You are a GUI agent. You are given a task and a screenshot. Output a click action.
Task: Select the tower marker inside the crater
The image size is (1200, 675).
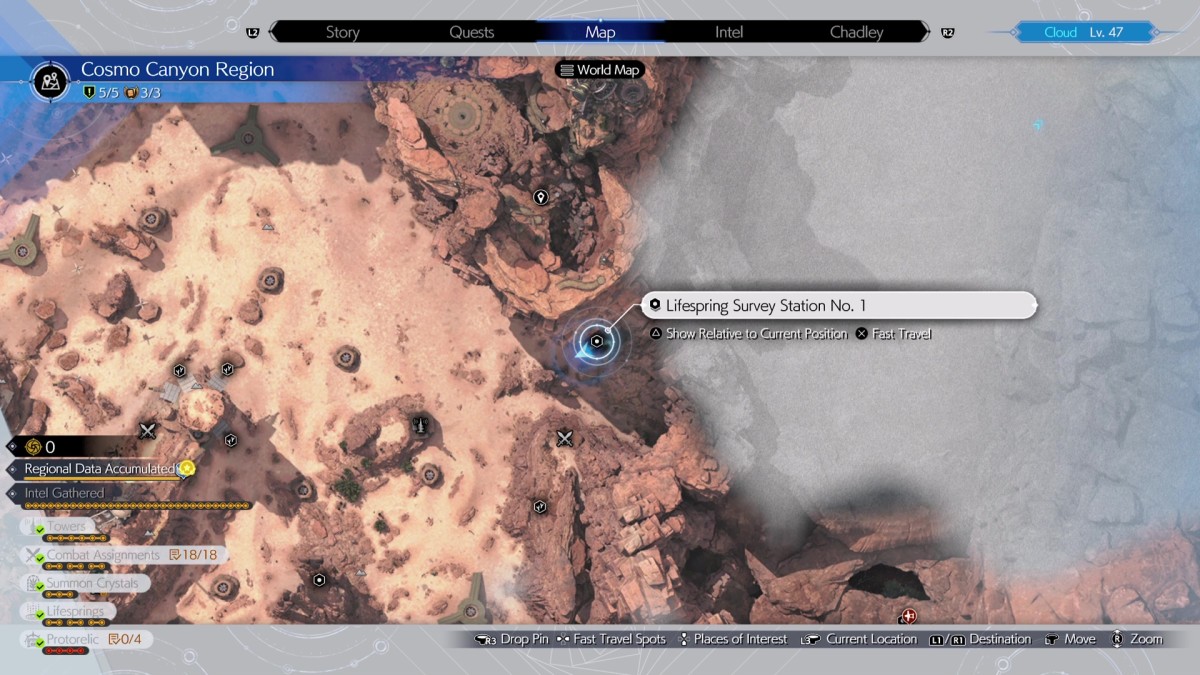tap(421, 425)
